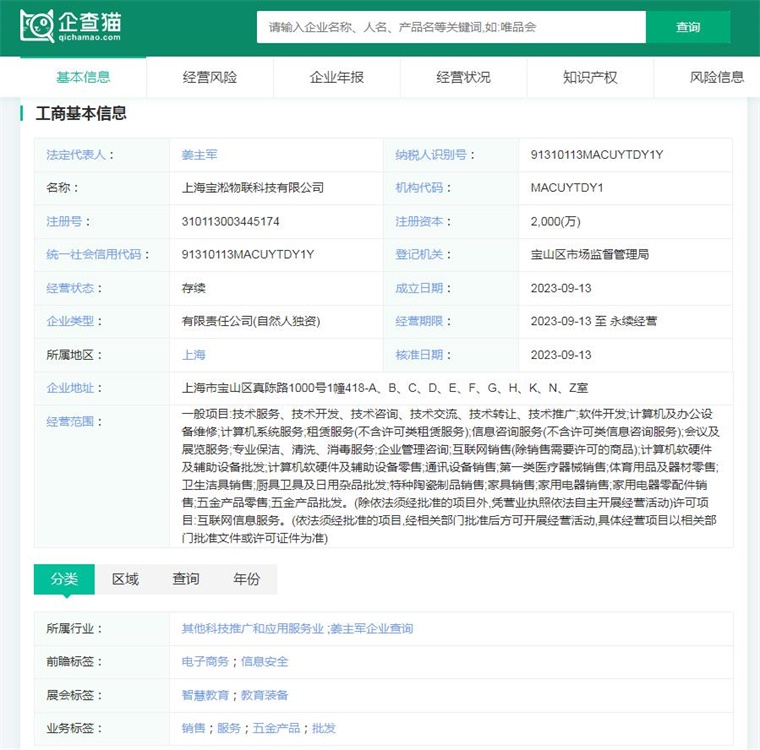Image resolution: width=760 pixels, height=750 pixels.
Task: Click the 核准日期 label
Action: 419,355
